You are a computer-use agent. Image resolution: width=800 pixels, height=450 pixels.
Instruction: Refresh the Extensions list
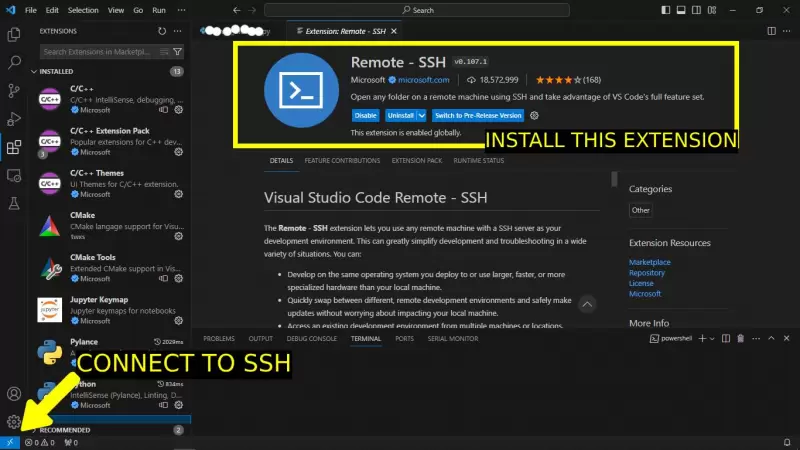(162, 31)
